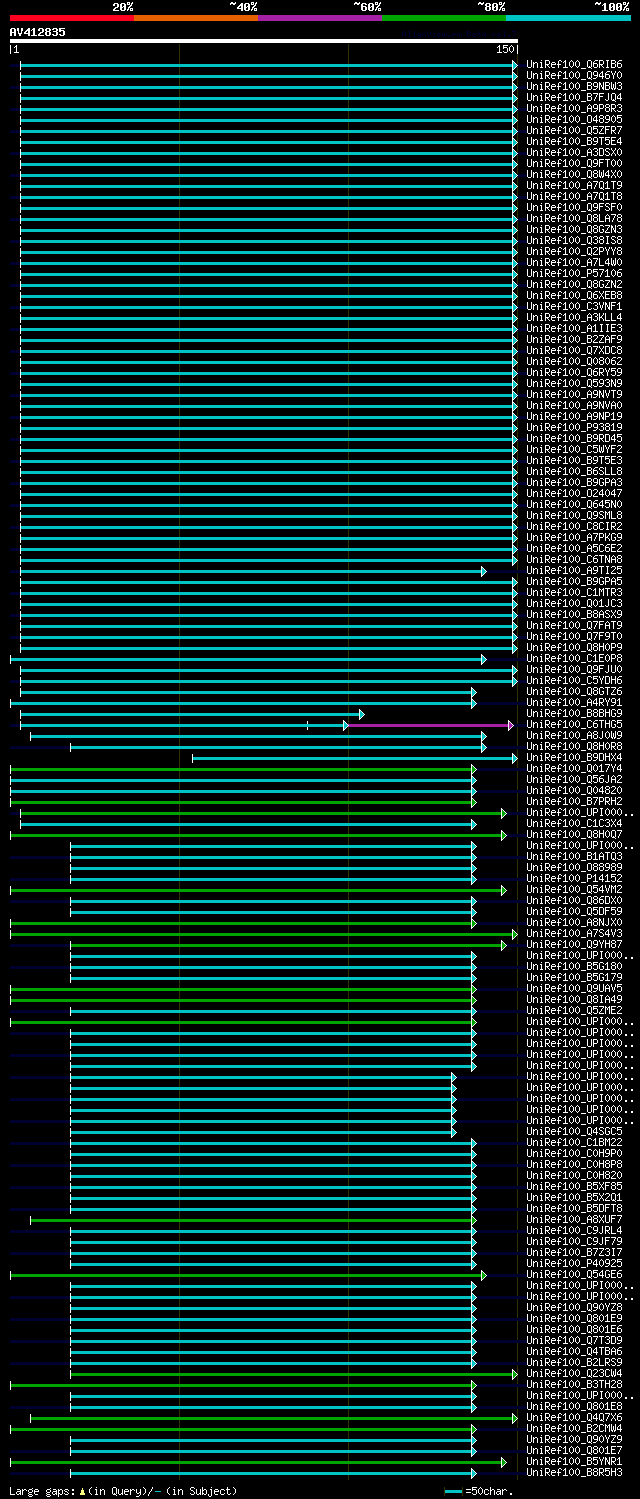Open hit UniRef100_Q593N9
This screenshot has height=1499, width=640.
pos(574,383)
